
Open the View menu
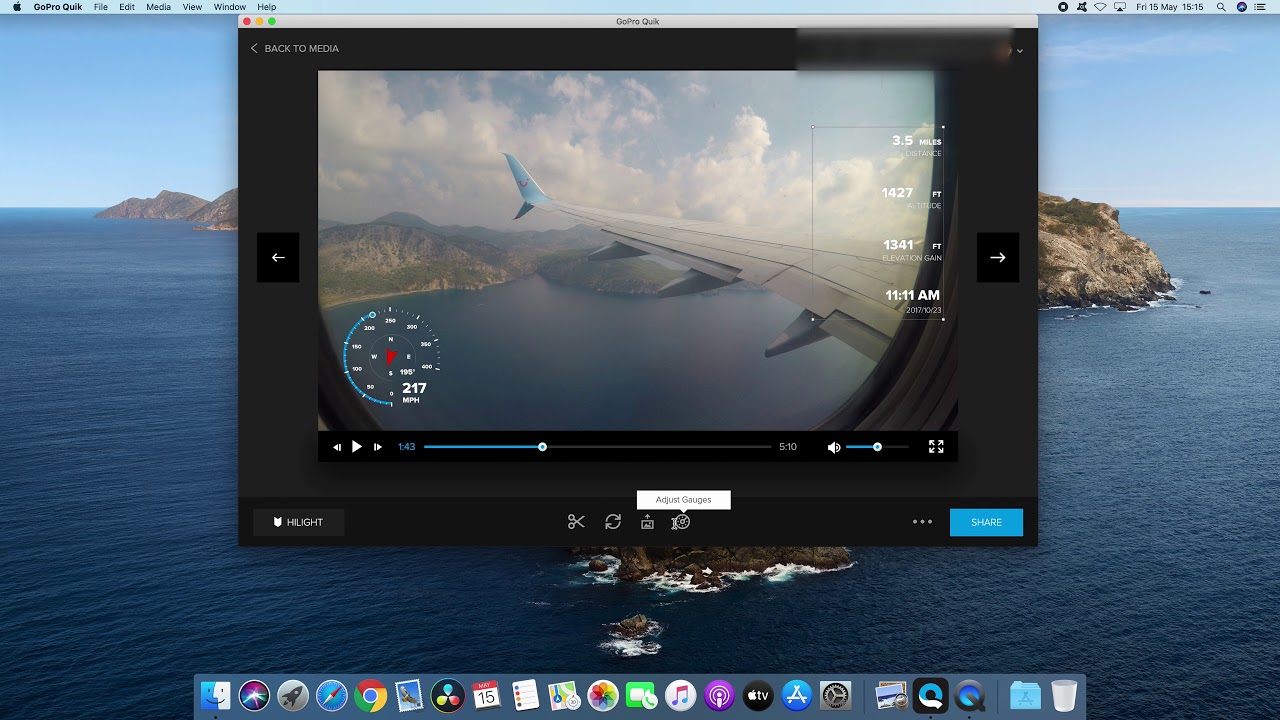point(192,7)
